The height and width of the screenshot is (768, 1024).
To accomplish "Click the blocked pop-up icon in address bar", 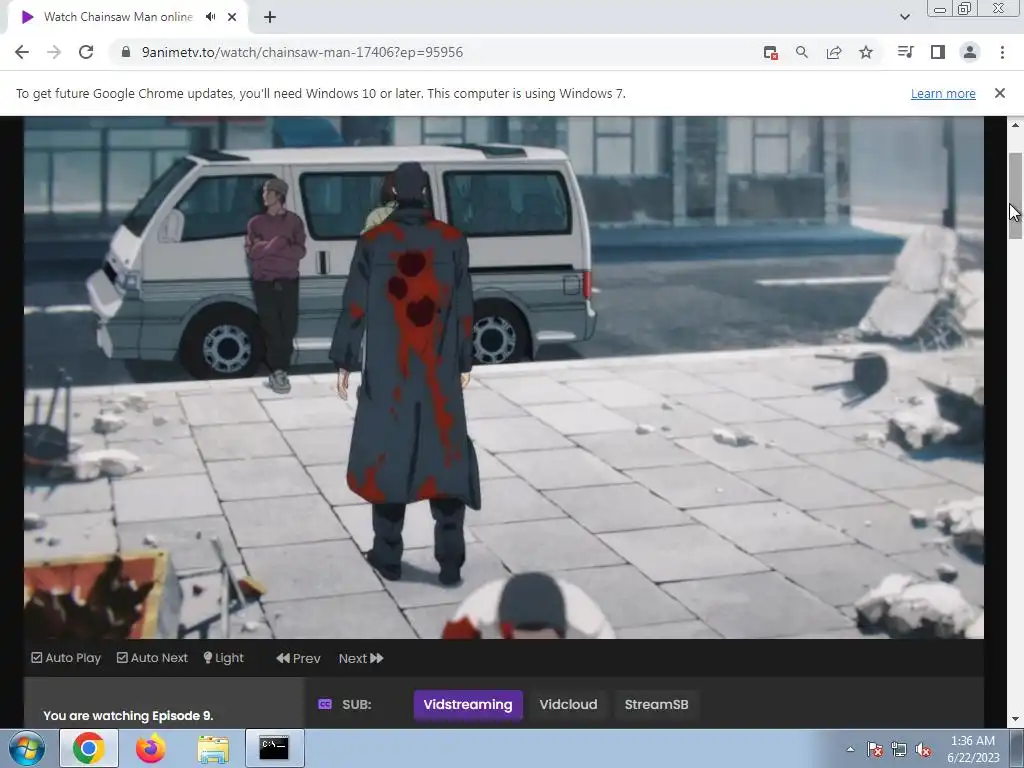I will [x=771, y=52].
